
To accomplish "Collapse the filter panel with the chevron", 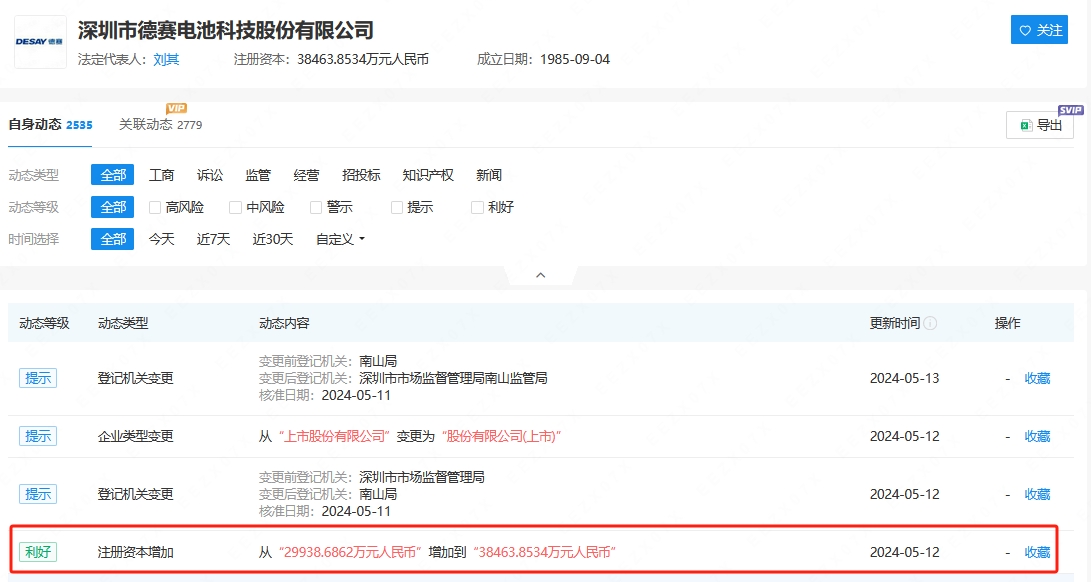I will 541,276.
